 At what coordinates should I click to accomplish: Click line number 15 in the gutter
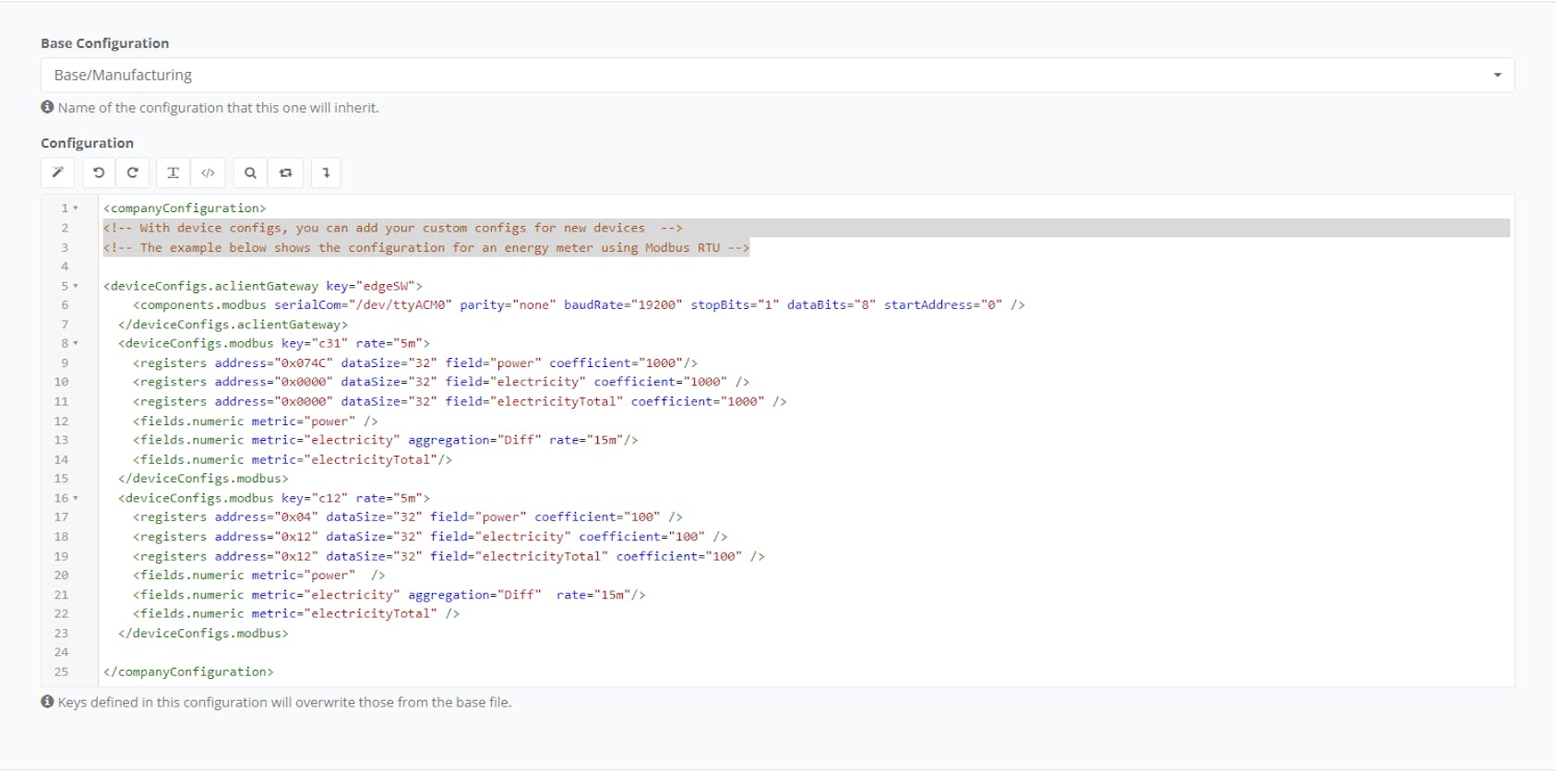pos(61,479)
